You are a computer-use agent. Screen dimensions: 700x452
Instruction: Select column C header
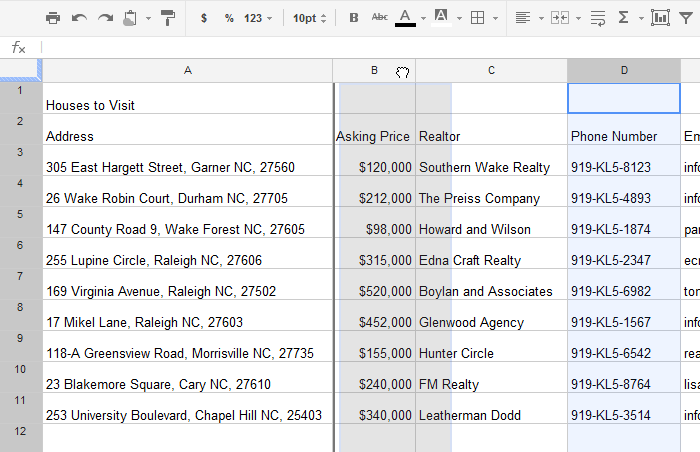click(492, 71)
